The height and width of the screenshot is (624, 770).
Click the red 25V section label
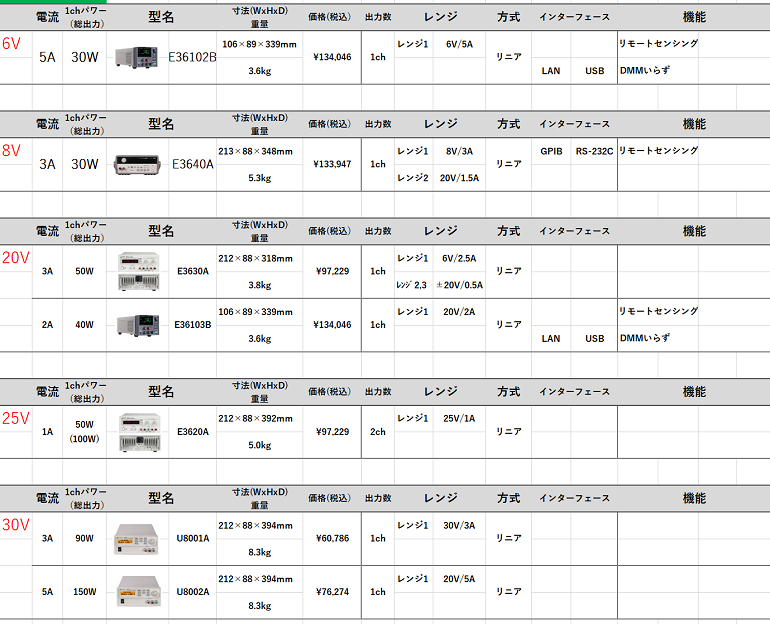coord(15,418)
